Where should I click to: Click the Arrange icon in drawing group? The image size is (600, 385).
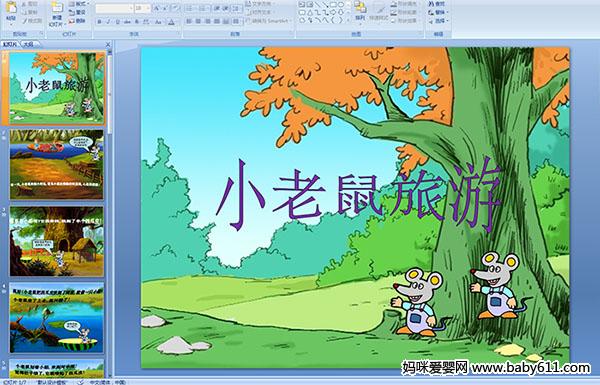coord(360,10)
